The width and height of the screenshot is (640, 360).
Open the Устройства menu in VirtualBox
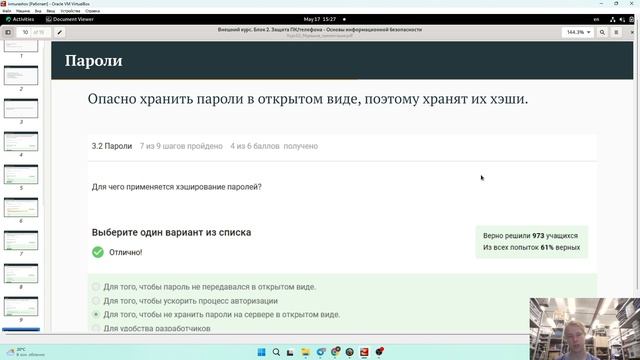pyautogui.click(x=70, y=11)
